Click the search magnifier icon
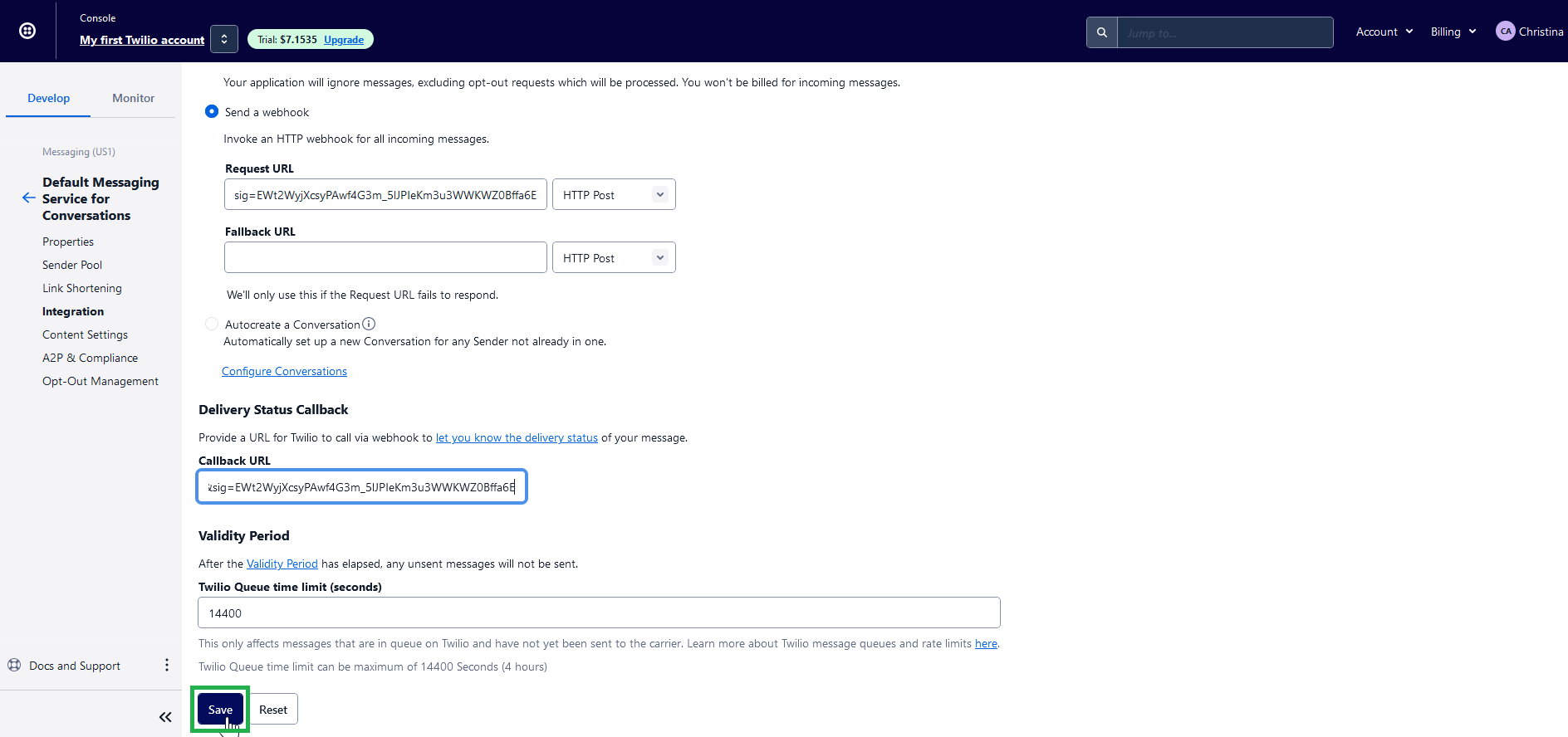Viewport: 1568px width, 737px height. coord(1101,32)
